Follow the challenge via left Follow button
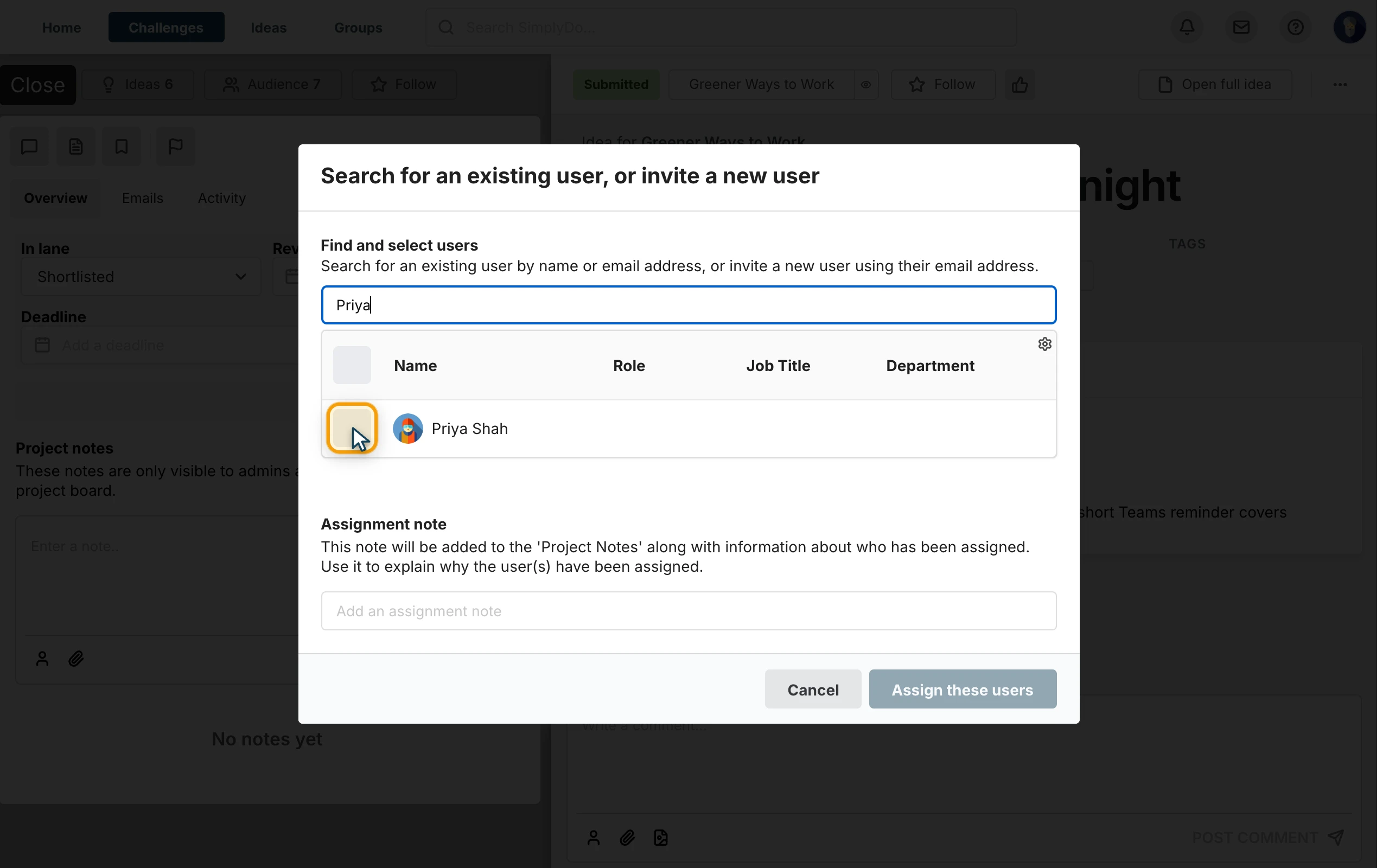1389x868 pixels. click(x=404, y=85)
